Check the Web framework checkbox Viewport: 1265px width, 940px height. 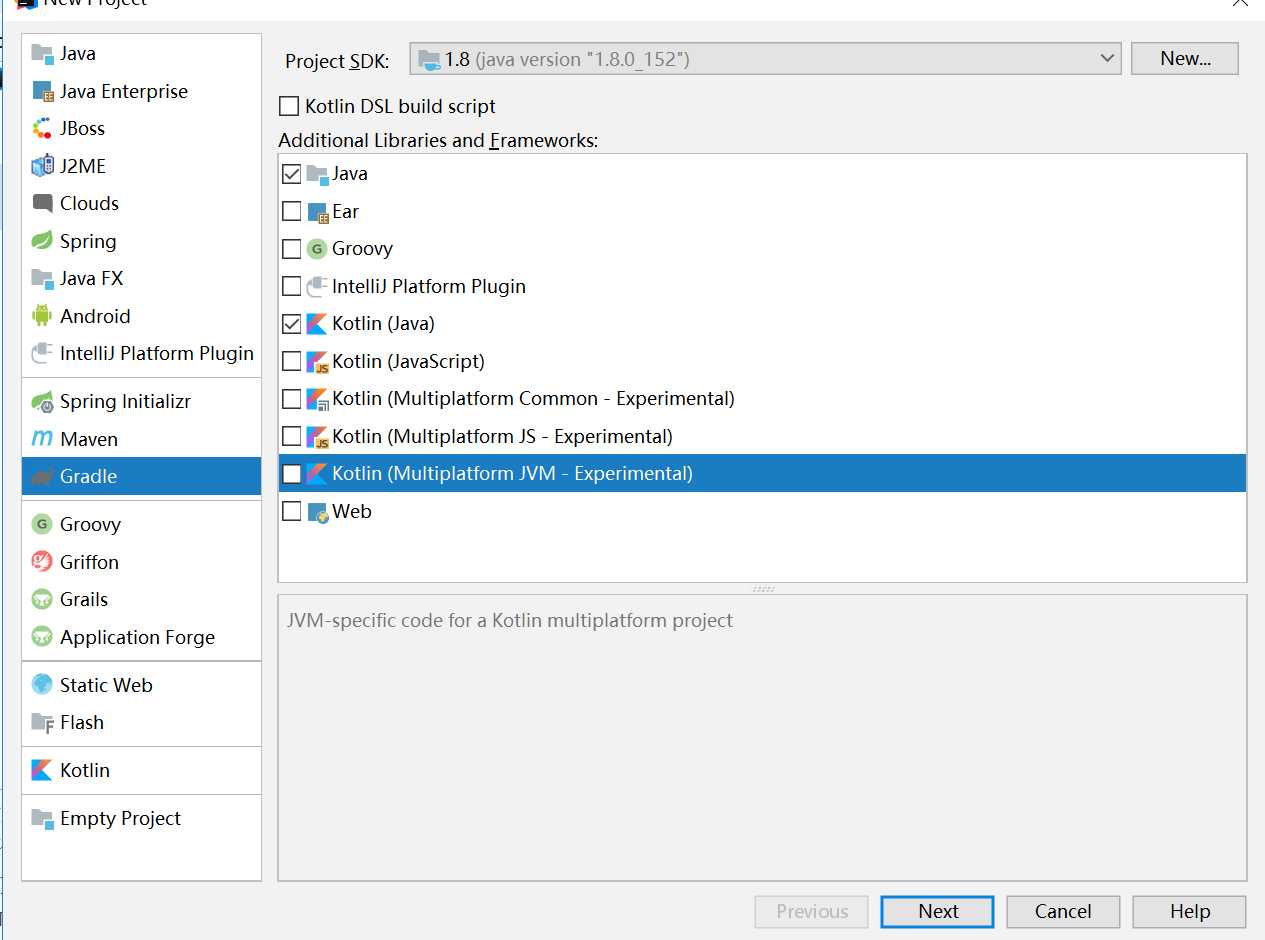pos(291,511)
